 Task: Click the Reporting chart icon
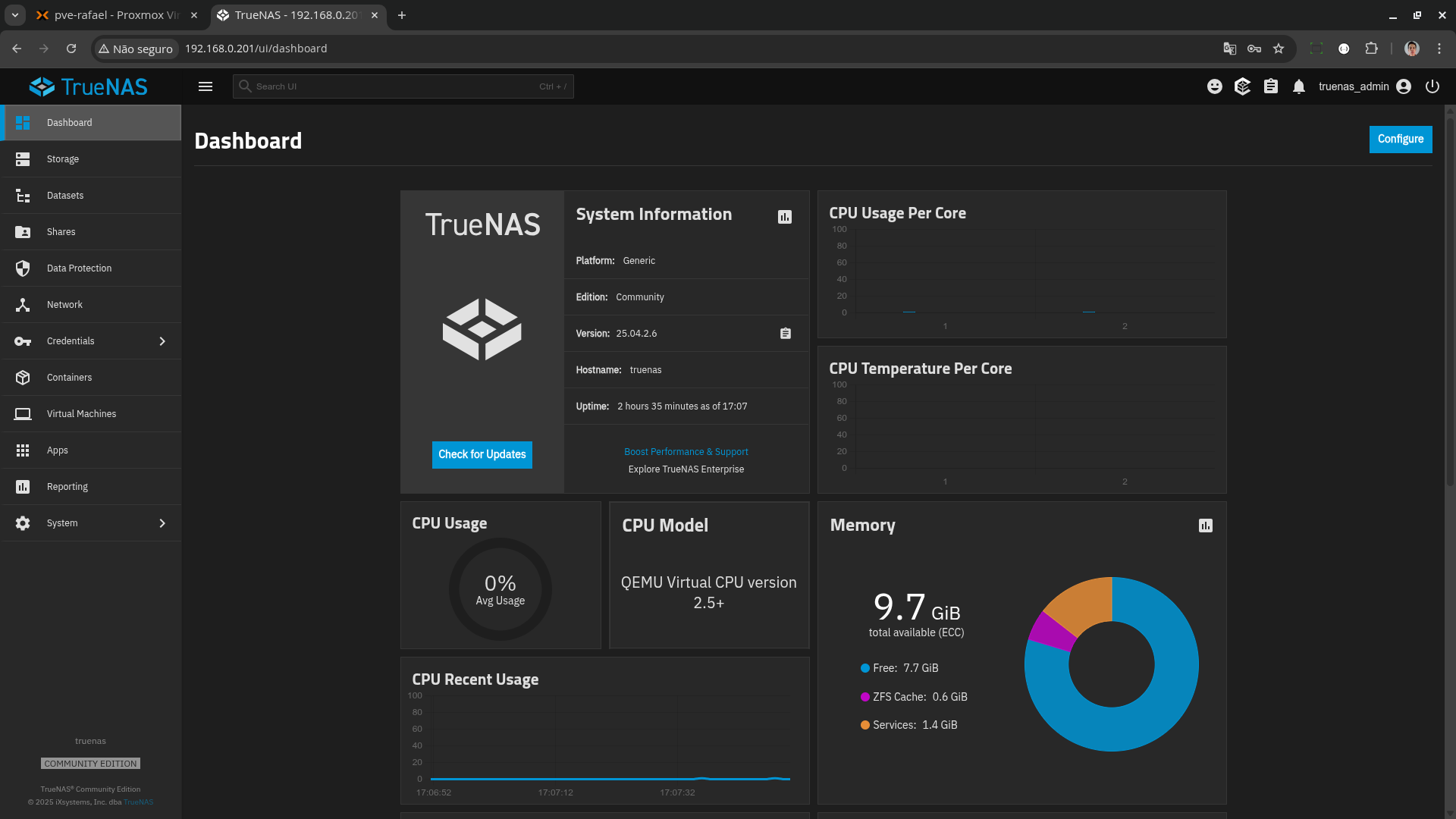pyautogui.click(x=23, y=487)
